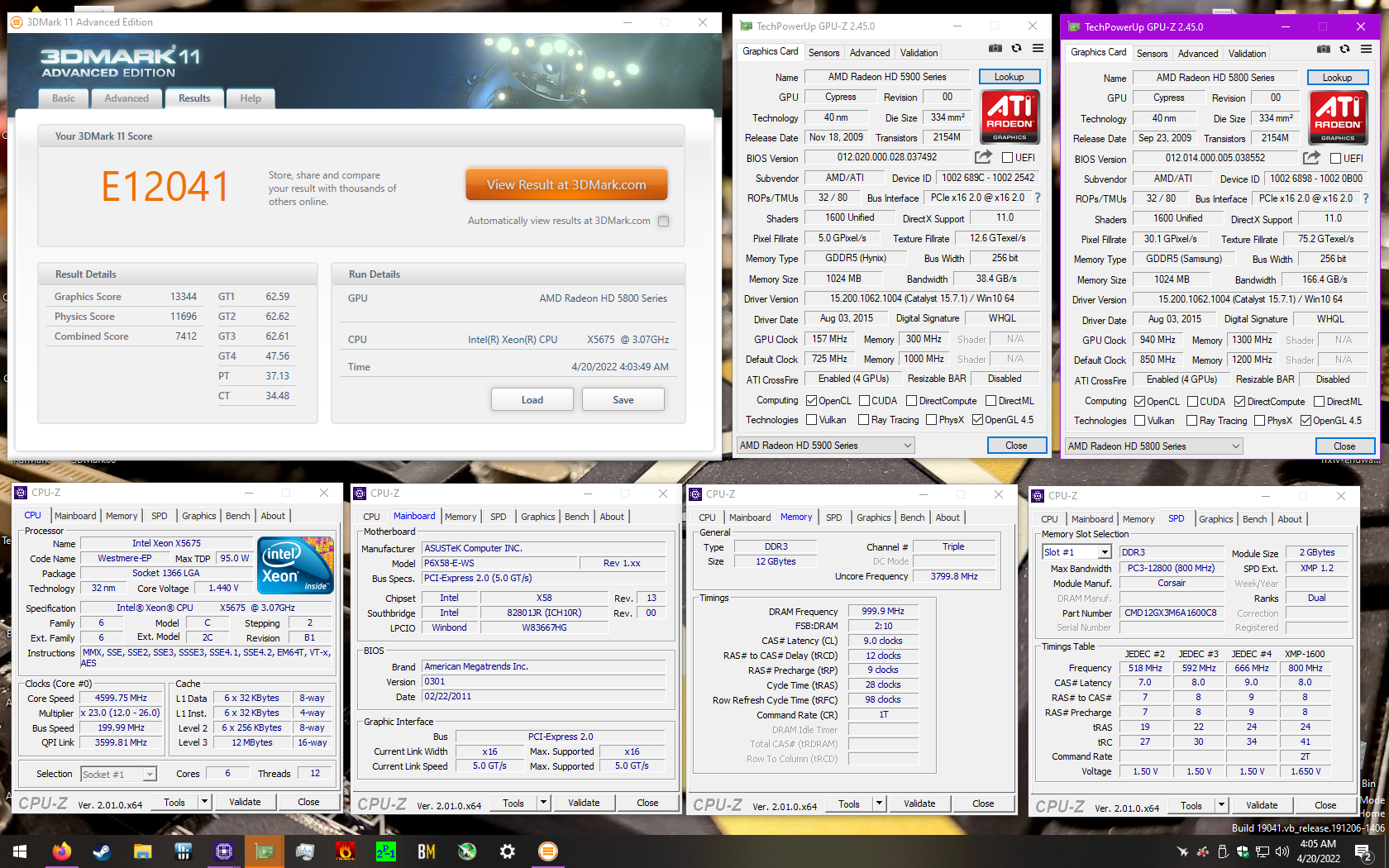1389x868 pixels.
Task: Click ATI Radeon logo in HD 5900 GPU-Z window
Action: coord(1010,116)
